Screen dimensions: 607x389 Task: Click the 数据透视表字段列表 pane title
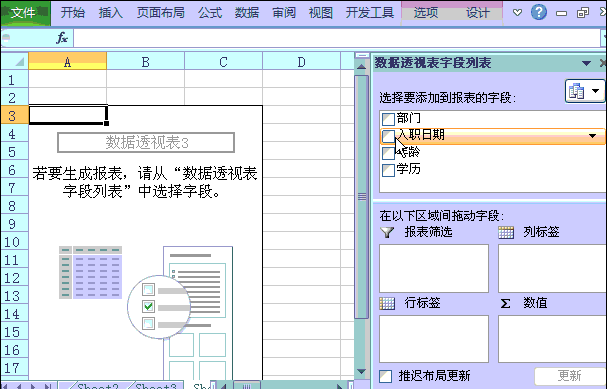click(x=433, y=63)
